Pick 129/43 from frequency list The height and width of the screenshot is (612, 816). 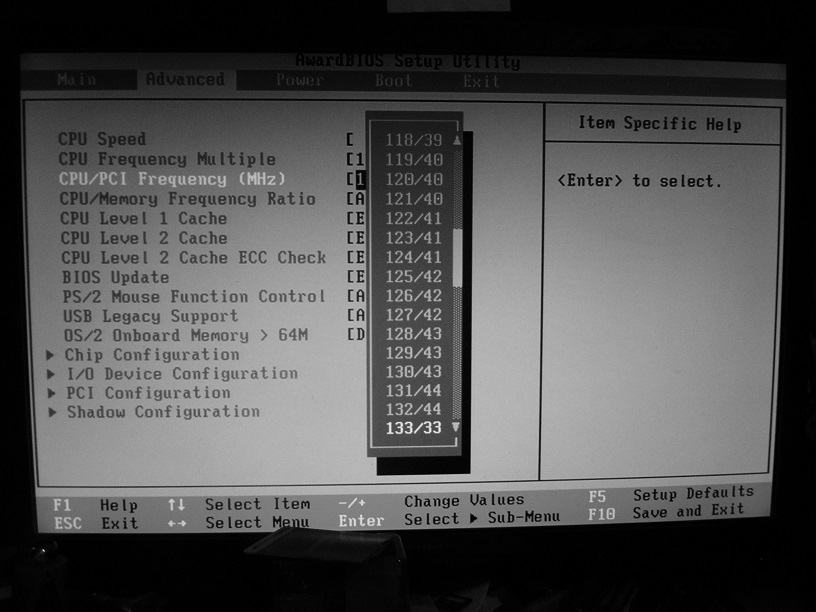click(414, 353)
